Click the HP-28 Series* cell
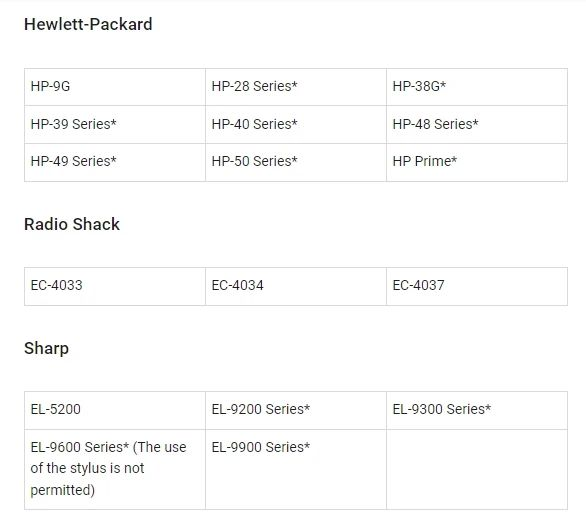This screenshot has height=526, width=586. 296,87
